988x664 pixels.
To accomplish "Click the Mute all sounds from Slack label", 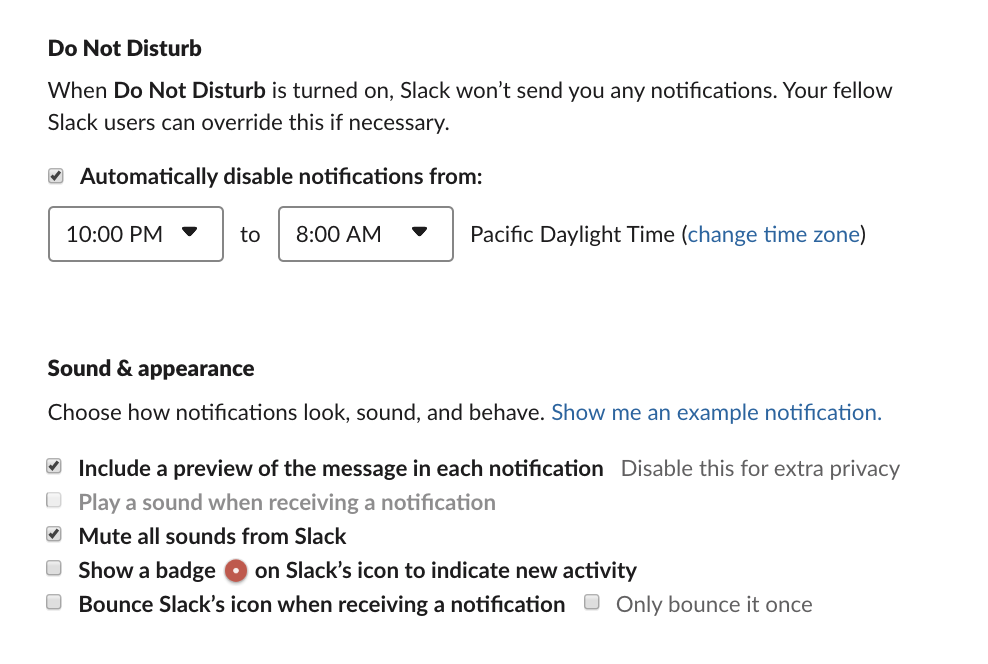I will pyautogui.click(x=212, y=536).
